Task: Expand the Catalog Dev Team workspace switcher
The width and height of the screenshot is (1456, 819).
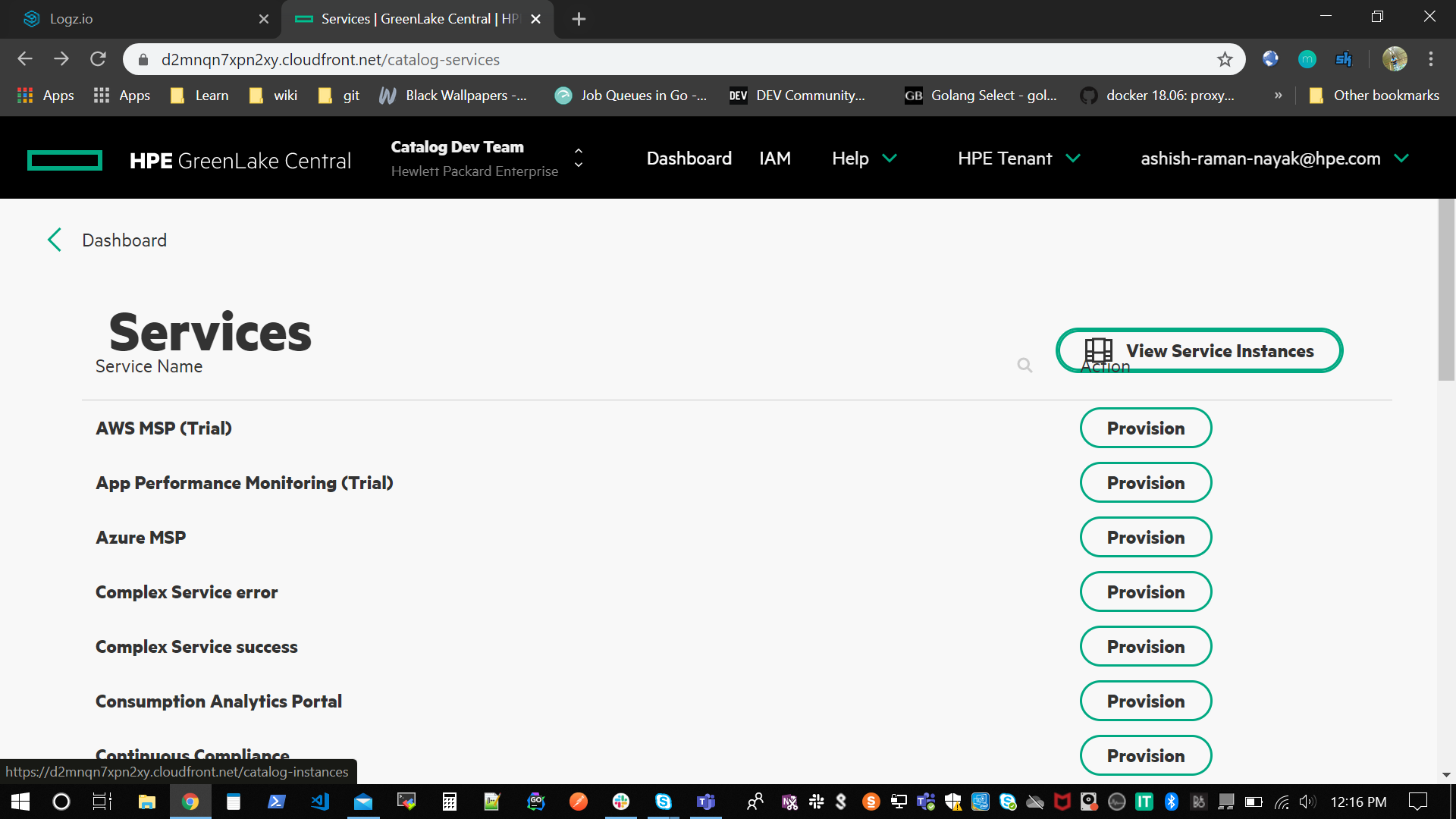Action: click(579, 158)
